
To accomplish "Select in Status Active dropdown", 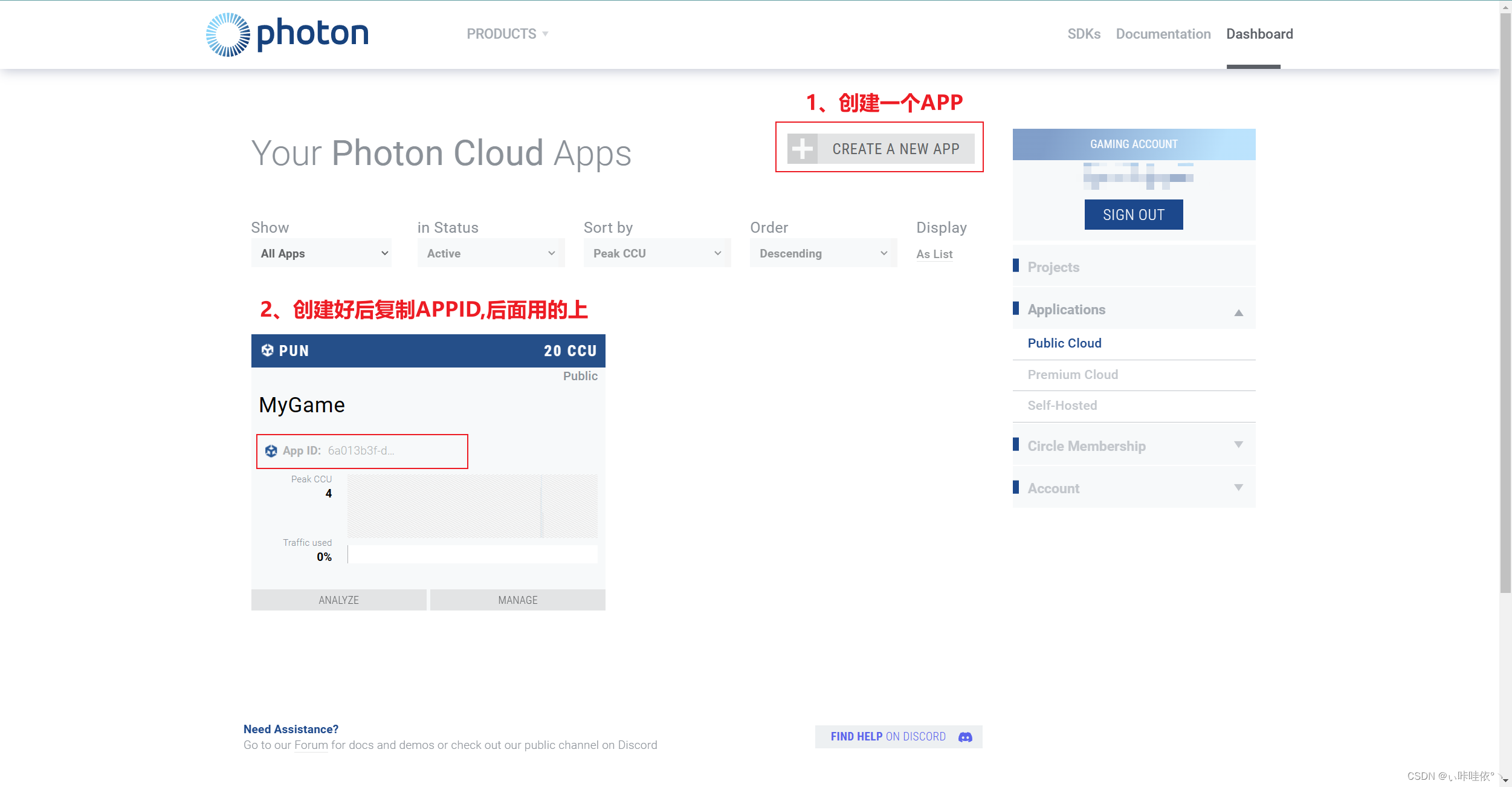I will tap(490, 253).
